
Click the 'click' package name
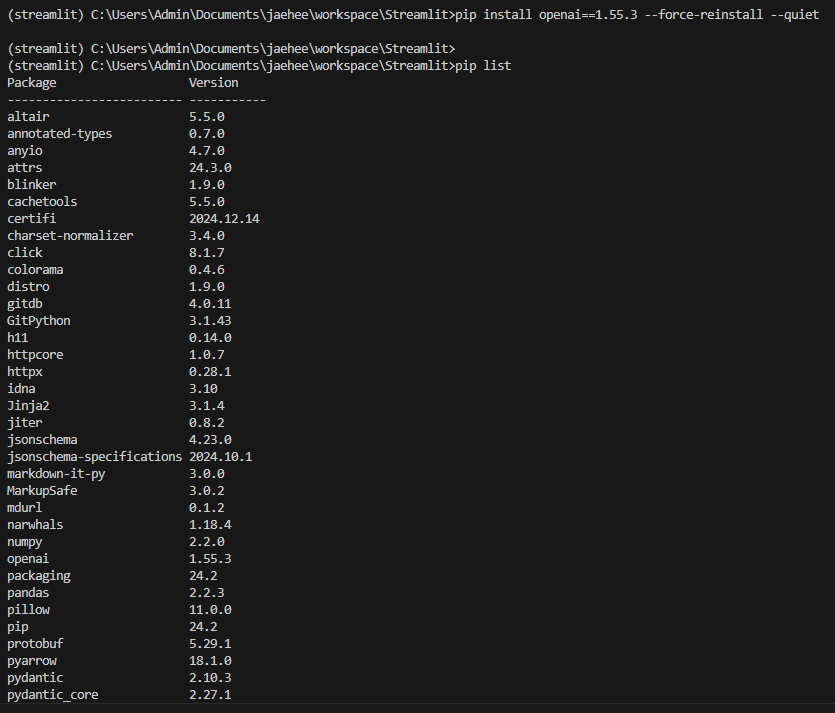[24, 253]
